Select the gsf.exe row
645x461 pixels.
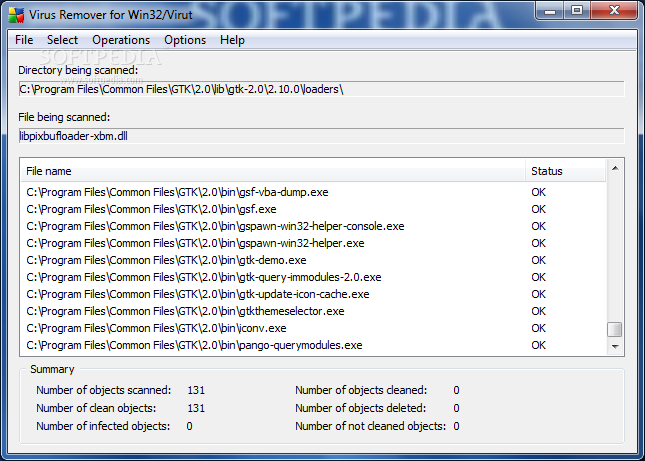(313, 209)
